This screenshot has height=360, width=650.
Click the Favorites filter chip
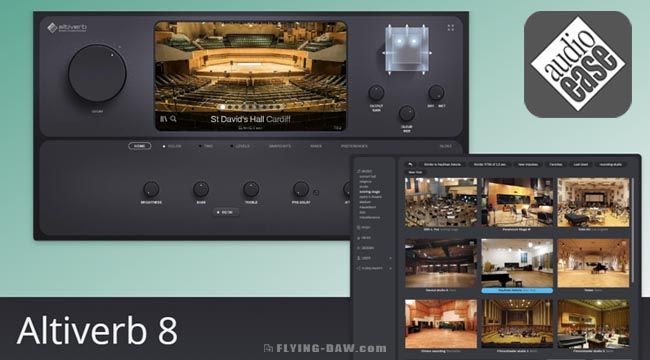pyautogui.click(x=556, y=165)
